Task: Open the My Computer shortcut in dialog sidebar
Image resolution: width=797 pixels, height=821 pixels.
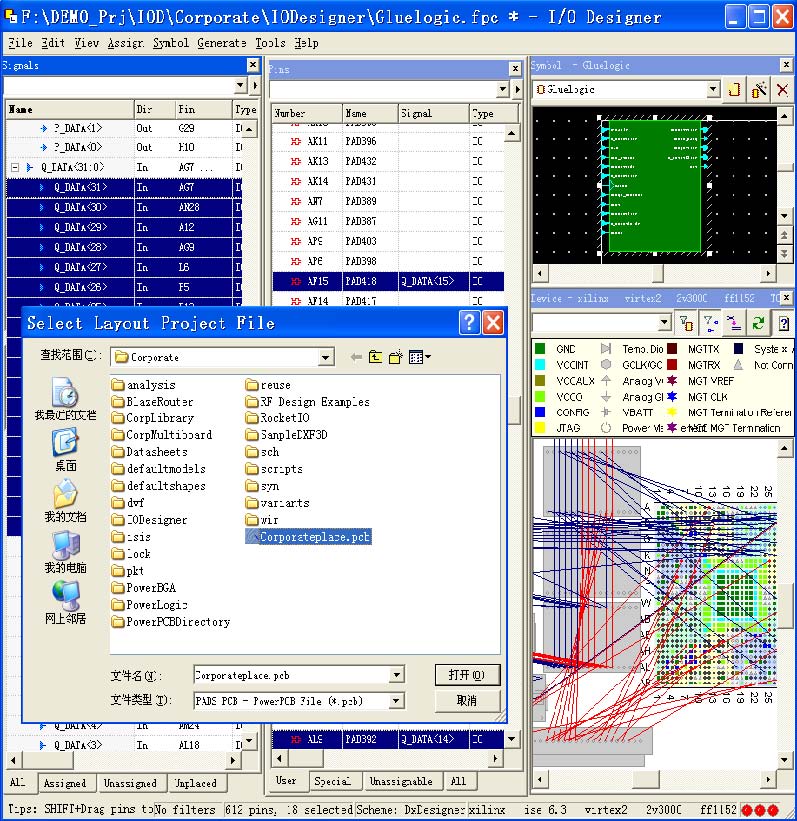Action: (66, 548)
